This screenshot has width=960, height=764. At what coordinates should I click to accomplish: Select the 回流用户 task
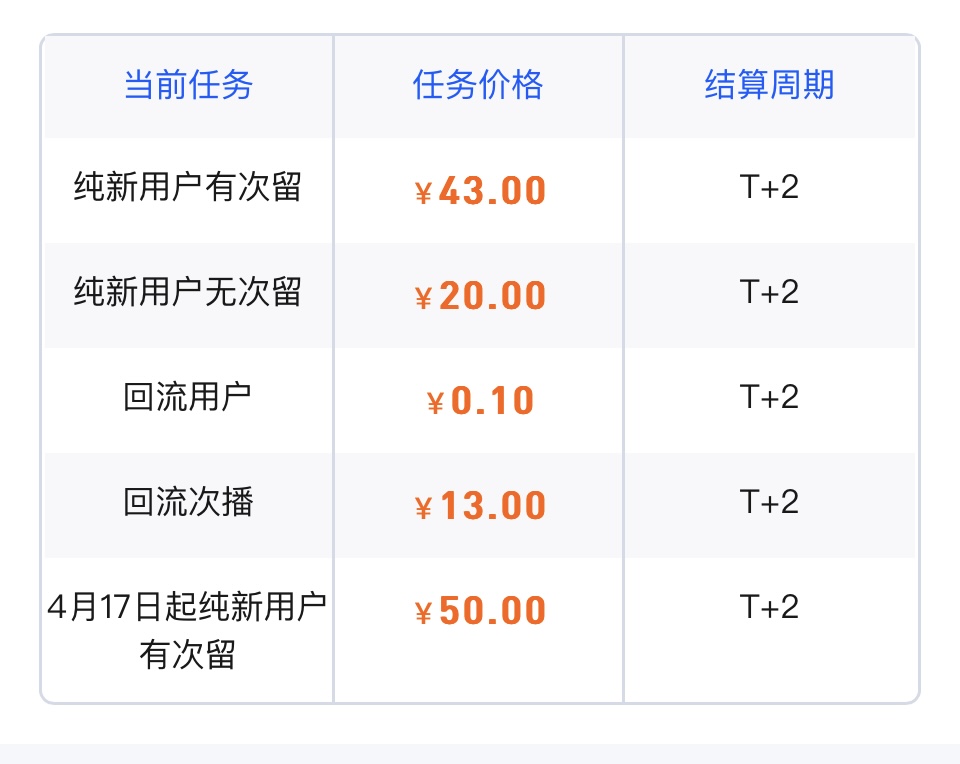[187, 397]
